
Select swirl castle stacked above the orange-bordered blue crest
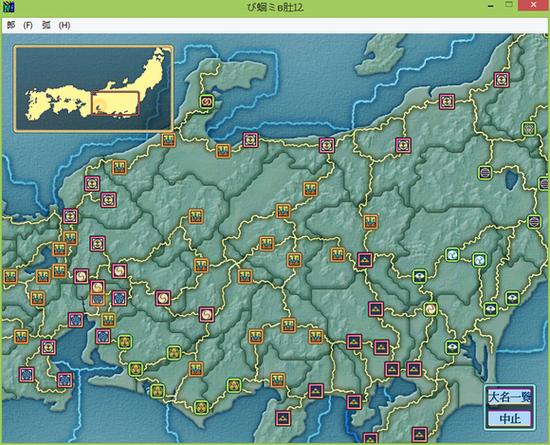click(98, 287)
